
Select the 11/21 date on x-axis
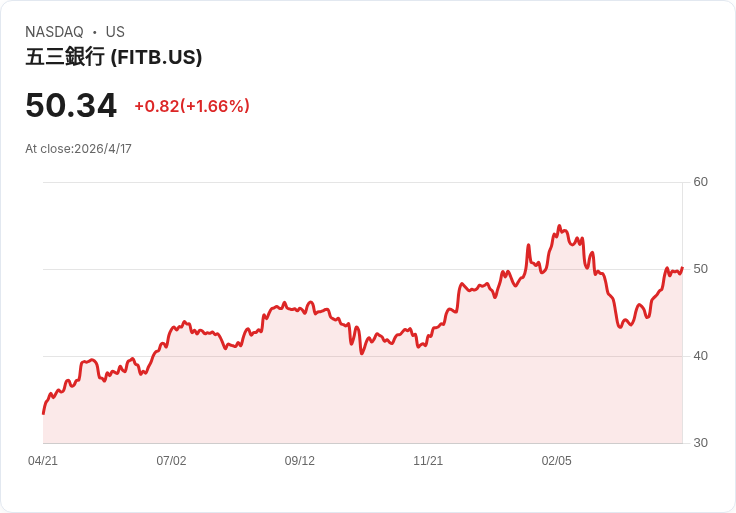point(428,461)
